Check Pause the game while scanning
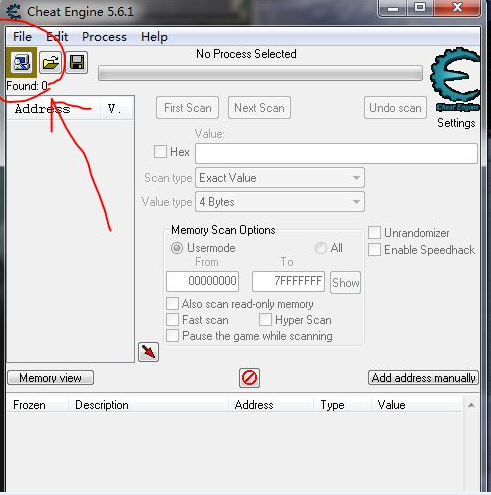 (172, 336)
